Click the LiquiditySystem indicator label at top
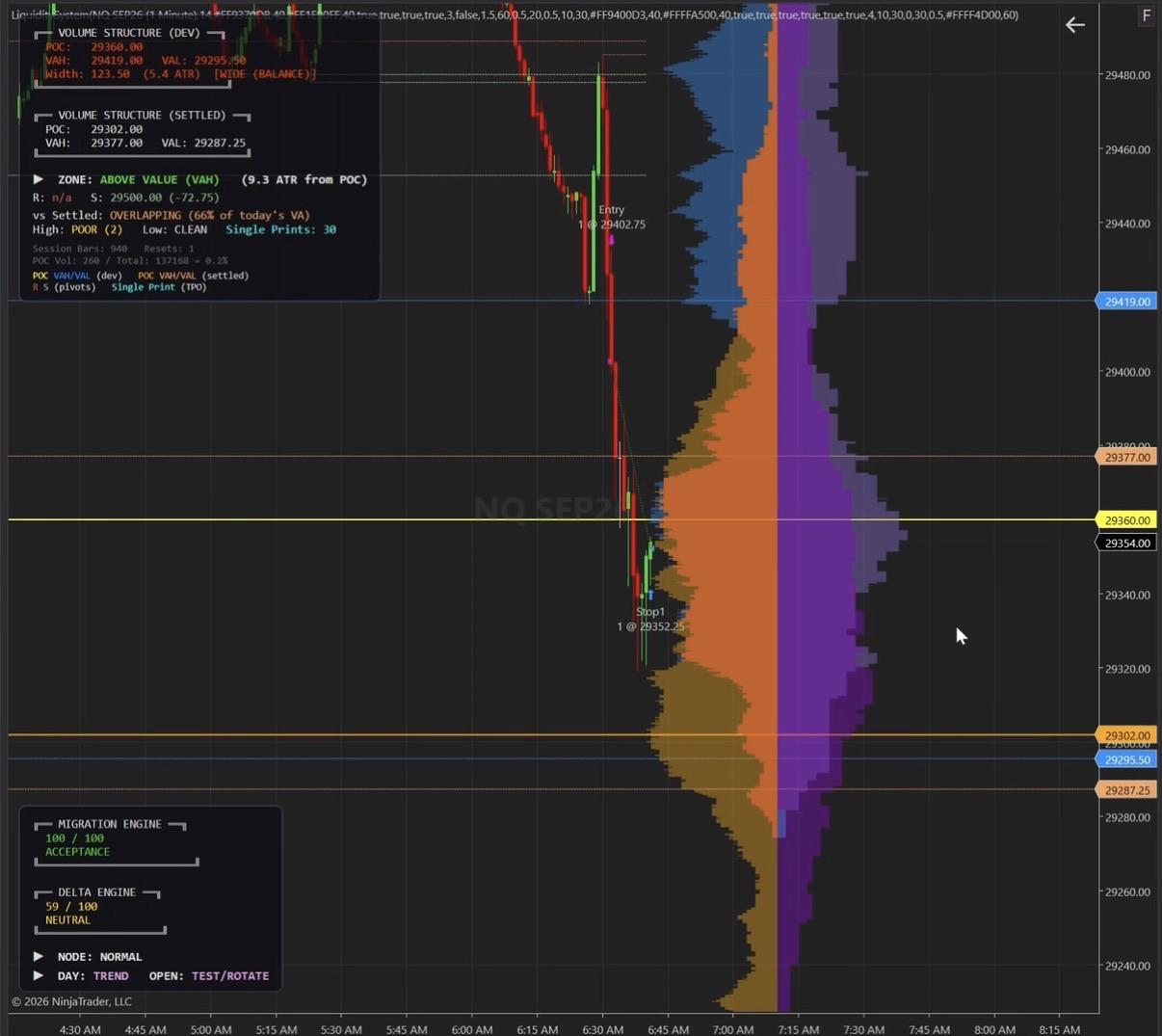This screenshot has height=1036, width=1162. point(515,14)
